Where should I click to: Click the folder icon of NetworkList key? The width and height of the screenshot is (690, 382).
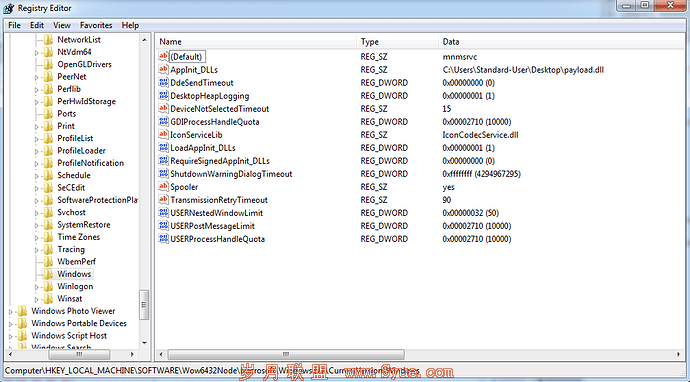click(x=48, y=40)
